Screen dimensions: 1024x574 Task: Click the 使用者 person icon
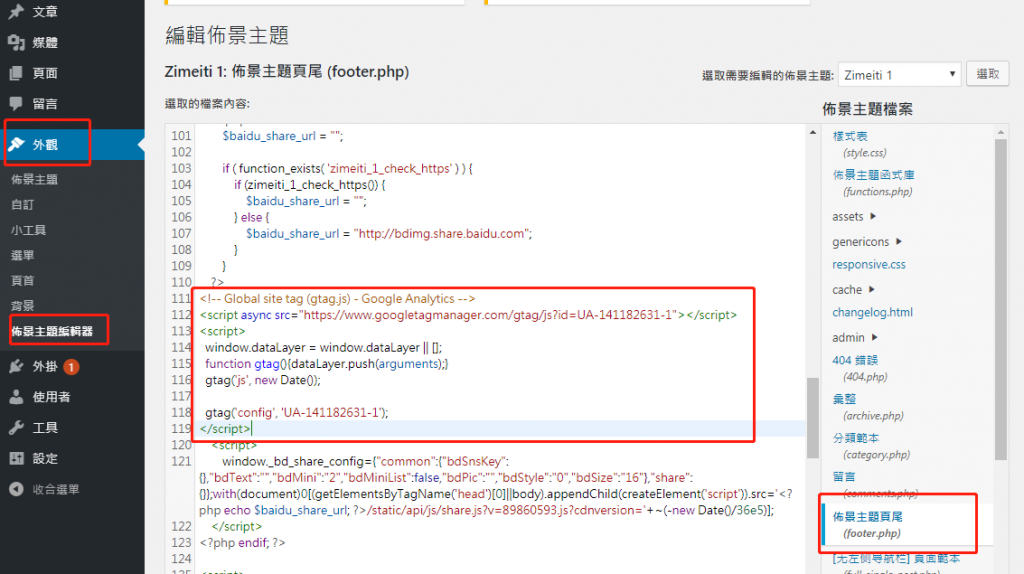[16, 397]
